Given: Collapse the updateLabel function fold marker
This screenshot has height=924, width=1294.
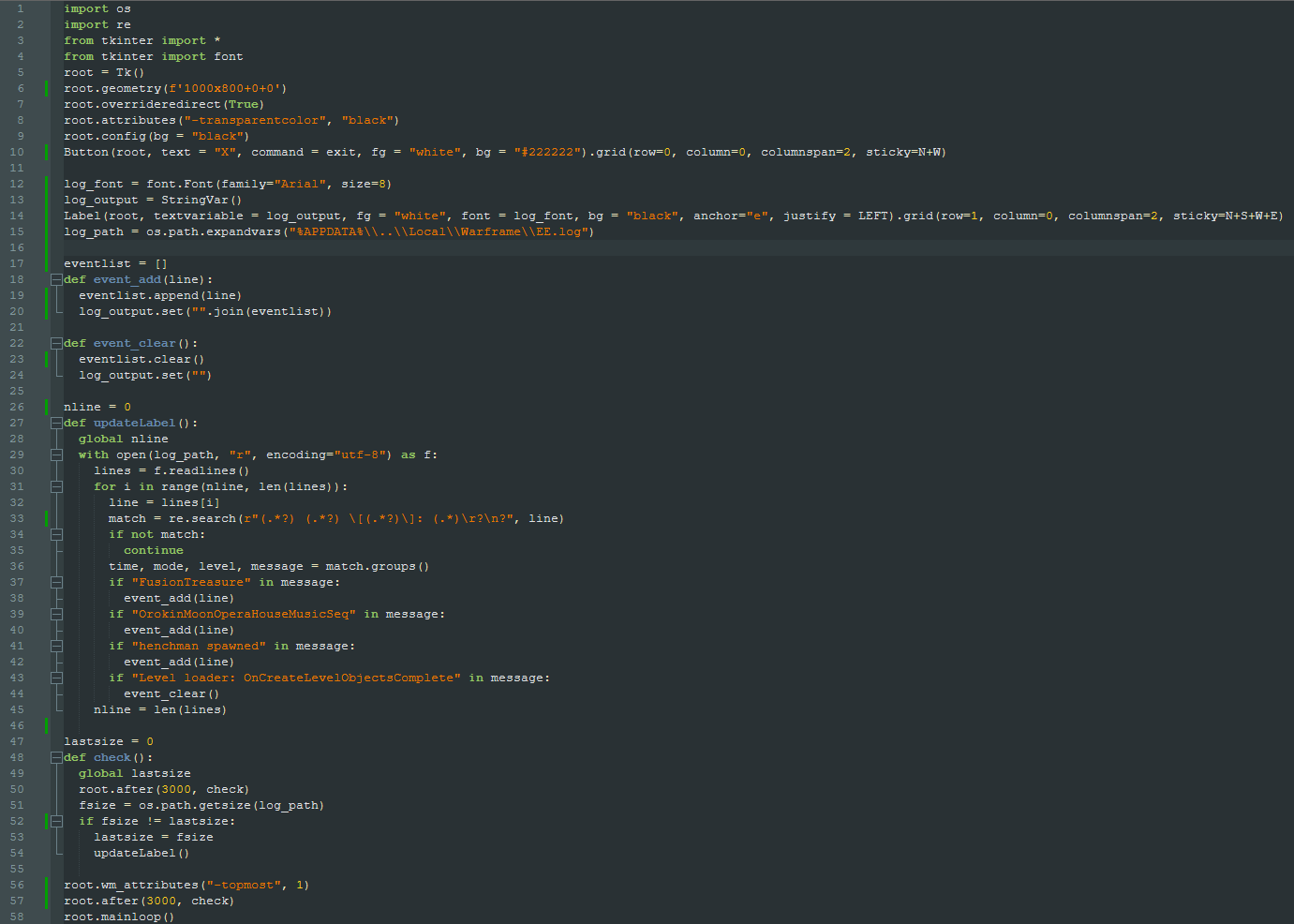Looking at the screenshot, I should click(56, 423).
